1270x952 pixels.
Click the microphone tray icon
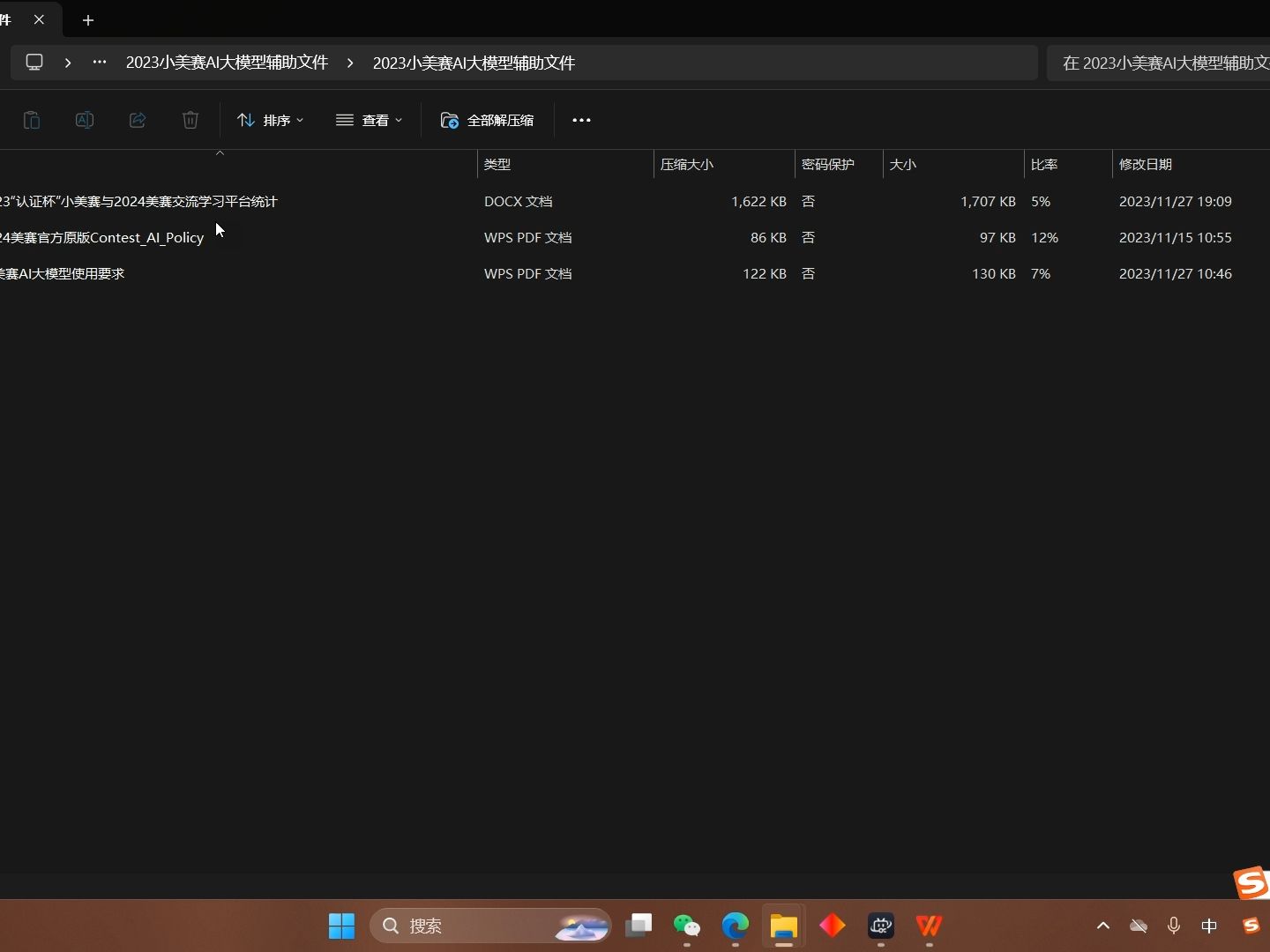[x=1174, y=926]
